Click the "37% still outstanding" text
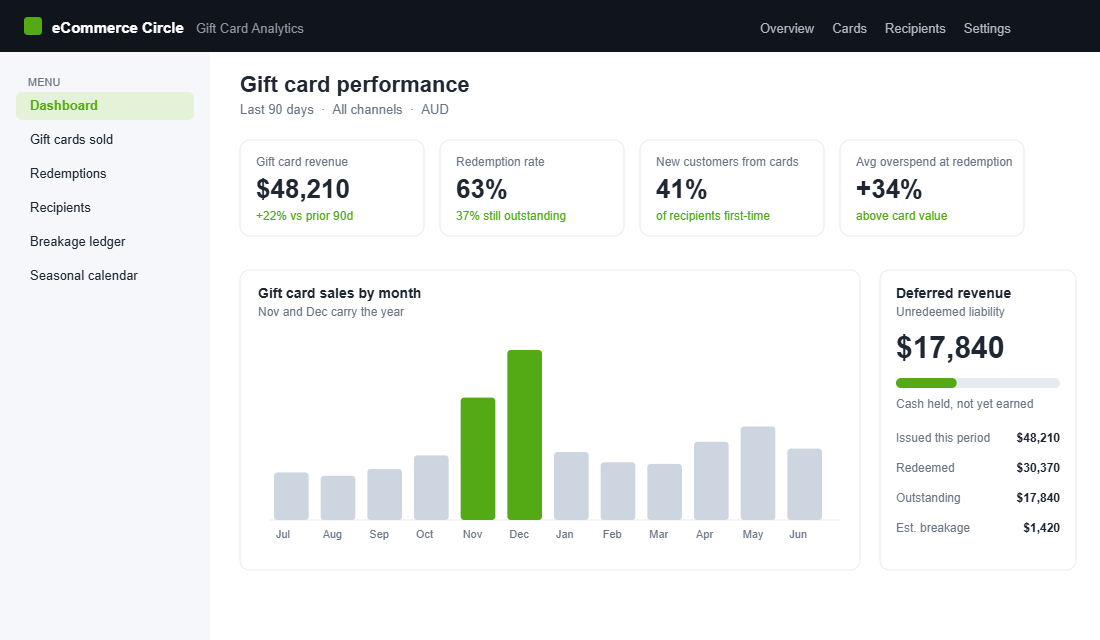Image resolution: width=1100 pixels, height=640 pixels. [511, 216]
